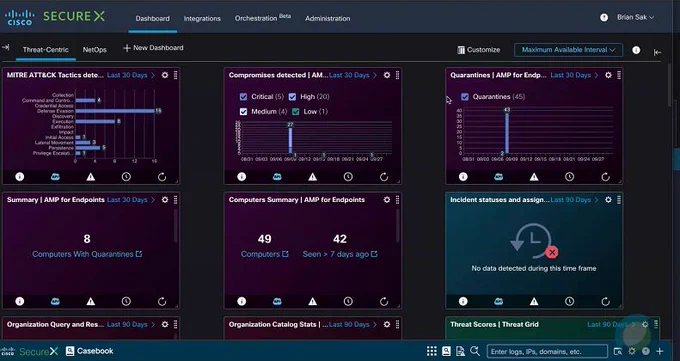
Task: Click warning triangle on Summary AMP tile
Action: point(91,301)
